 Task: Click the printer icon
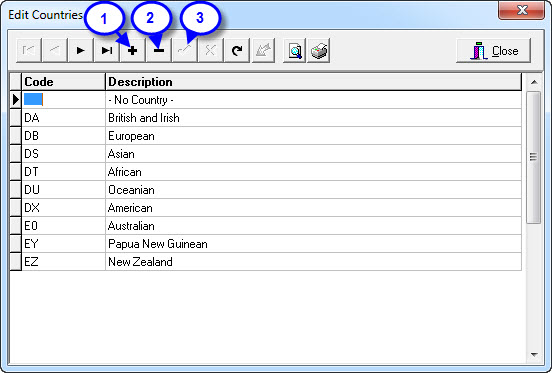[x=319, y=51]
